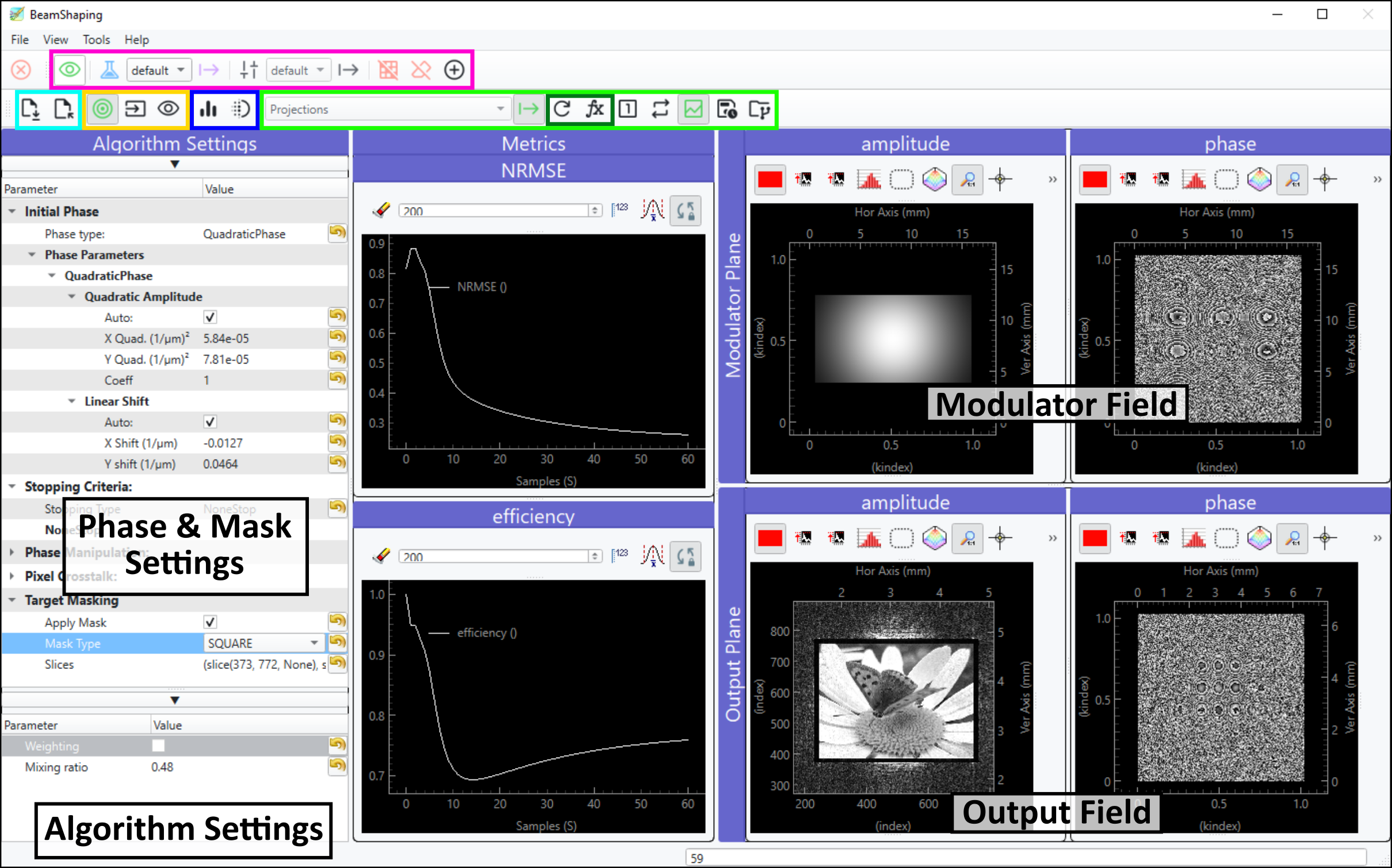
Task: Click the green arrow beside Projections dropdown
Action: [x=528, y=109]
